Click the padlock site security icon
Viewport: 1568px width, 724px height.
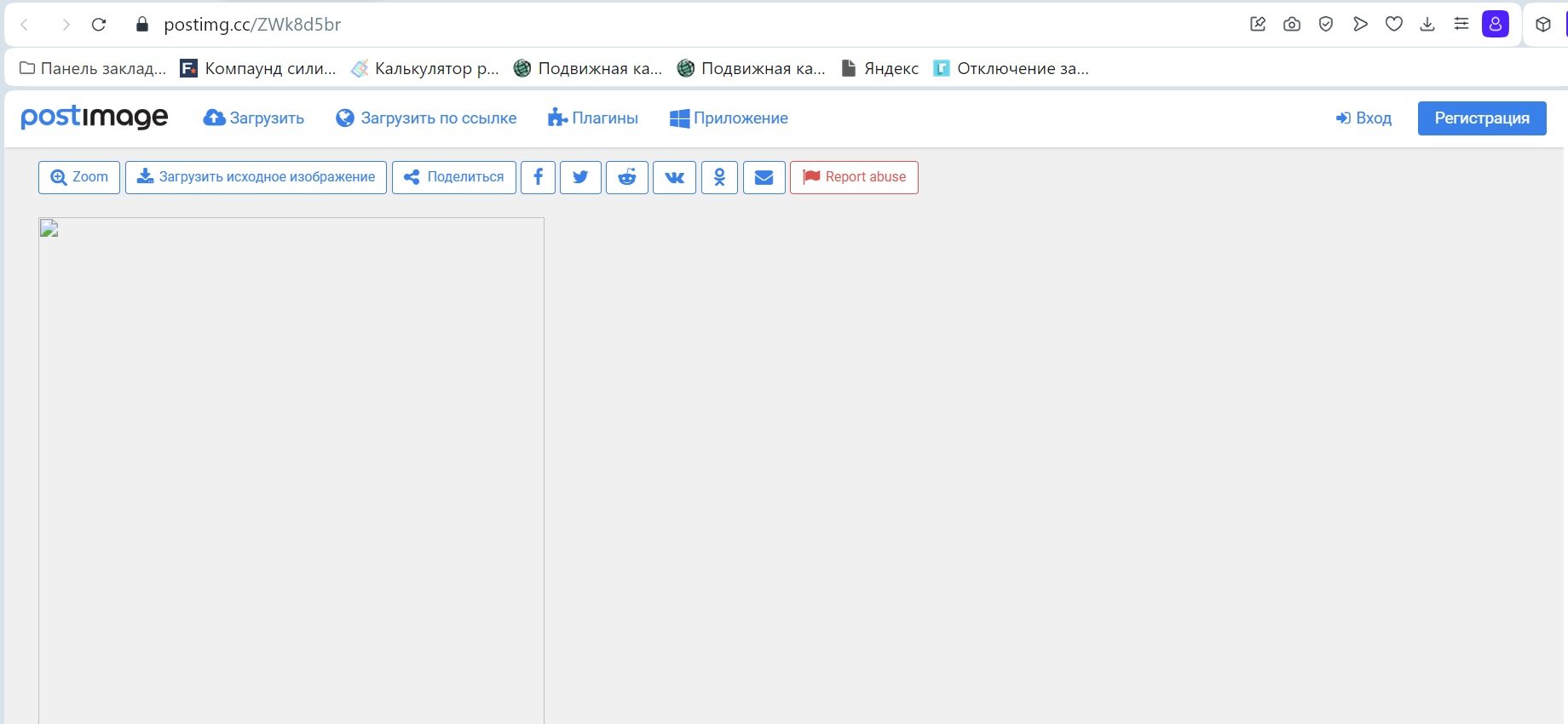pos(142,25)
